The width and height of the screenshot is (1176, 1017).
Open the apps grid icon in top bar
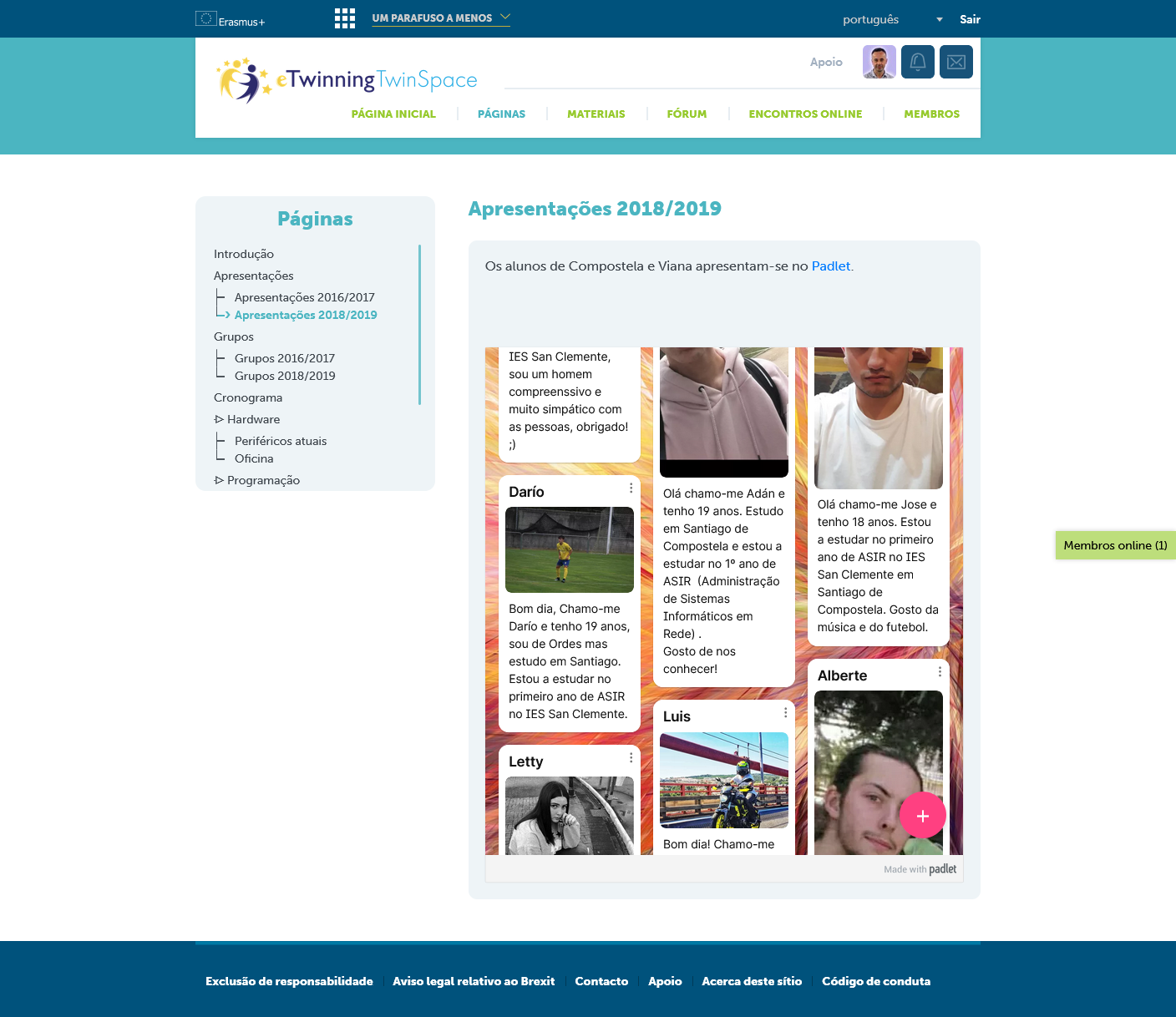tap(345, 18)
